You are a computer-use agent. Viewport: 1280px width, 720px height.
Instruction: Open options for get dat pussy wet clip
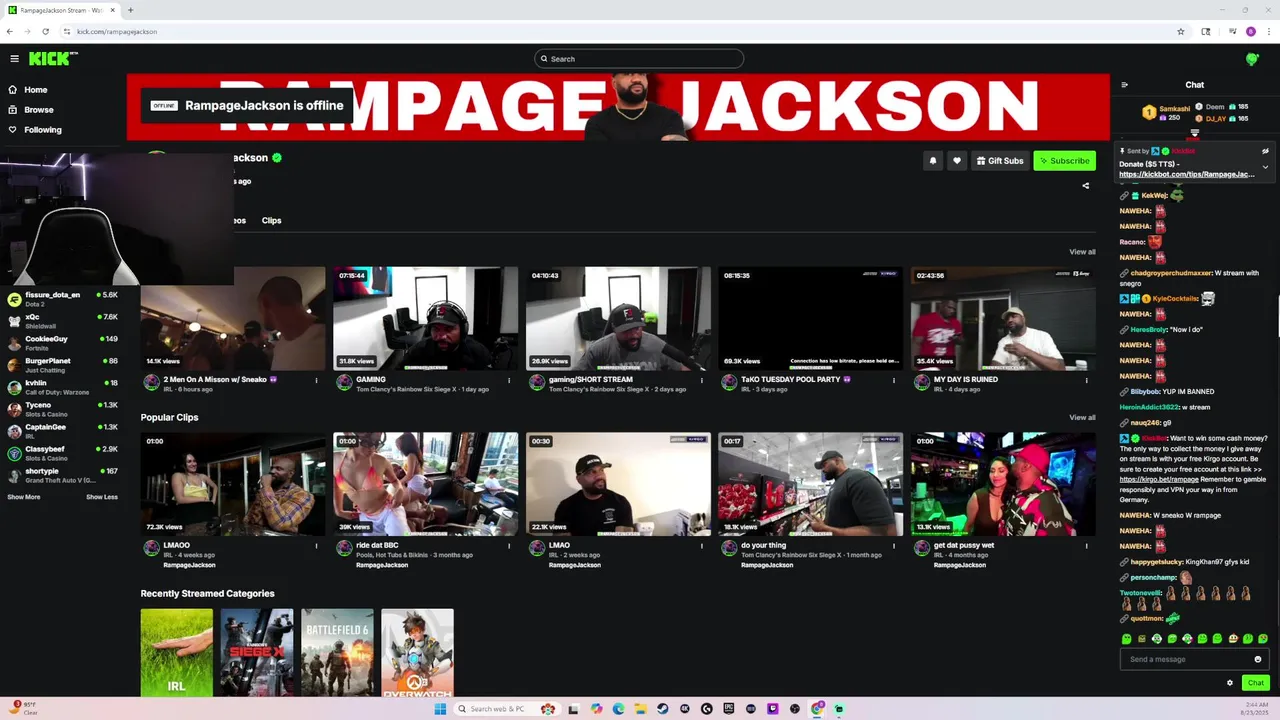coord(1086,546)
